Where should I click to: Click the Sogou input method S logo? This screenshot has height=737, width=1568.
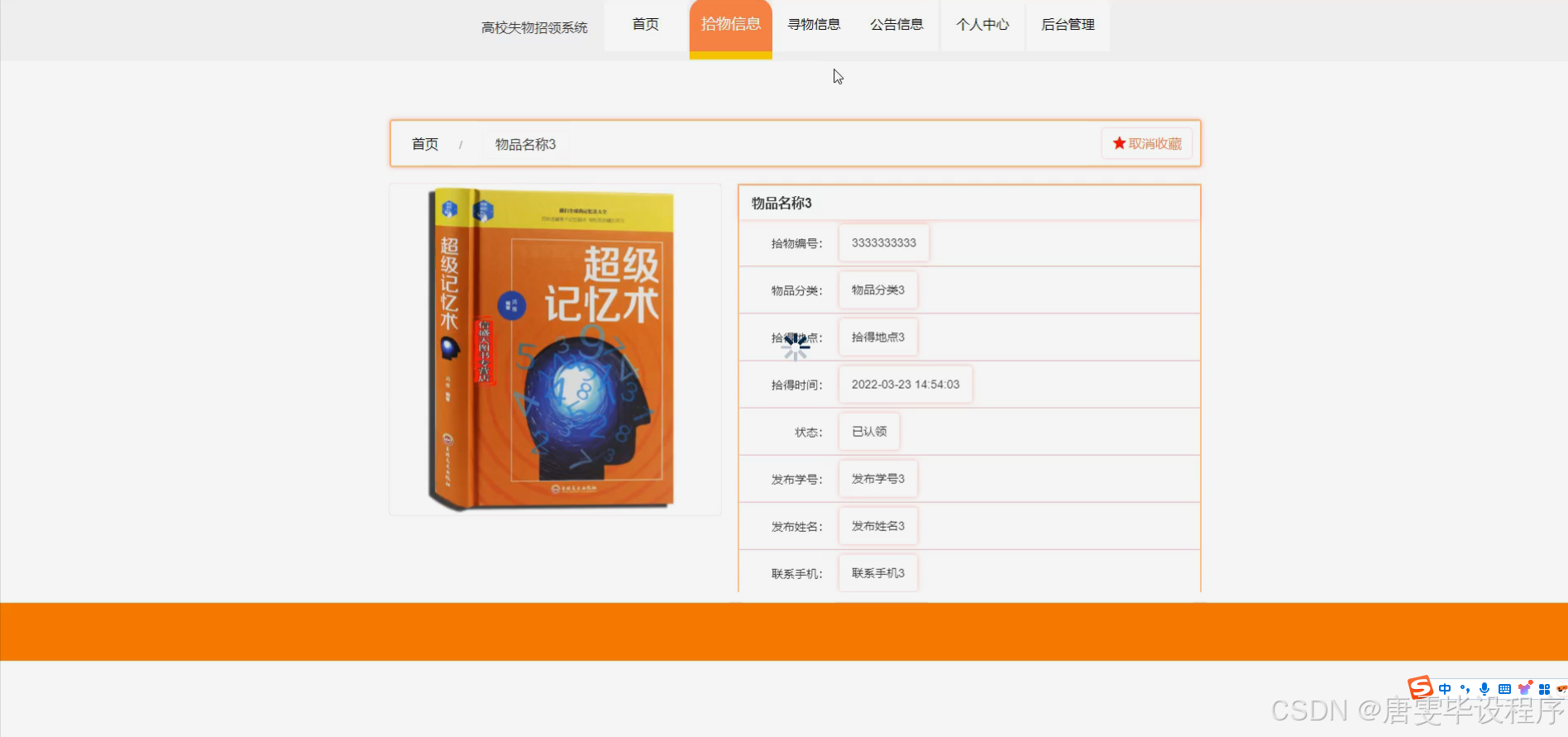click(1421, 687)
